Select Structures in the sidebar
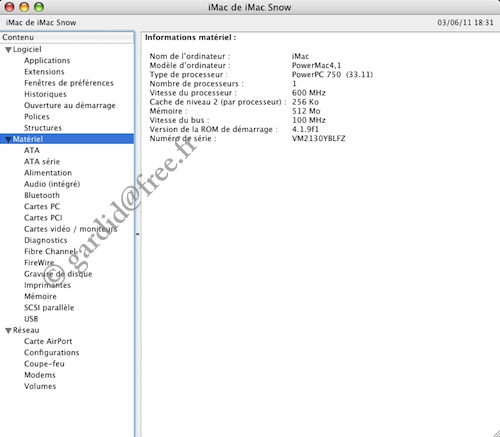 [43, 128]
